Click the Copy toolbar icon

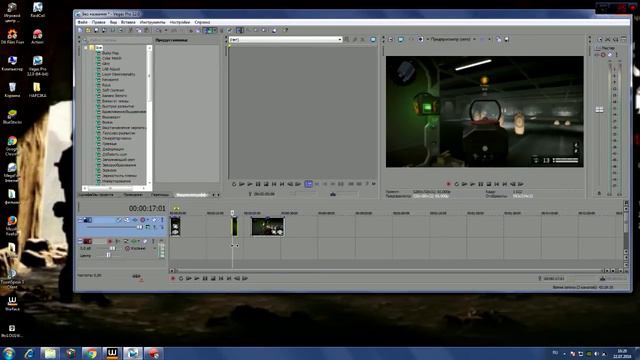tap(139, 30)
